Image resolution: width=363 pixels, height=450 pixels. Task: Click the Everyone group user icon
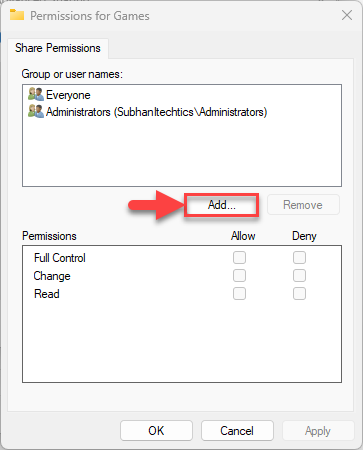36,94
